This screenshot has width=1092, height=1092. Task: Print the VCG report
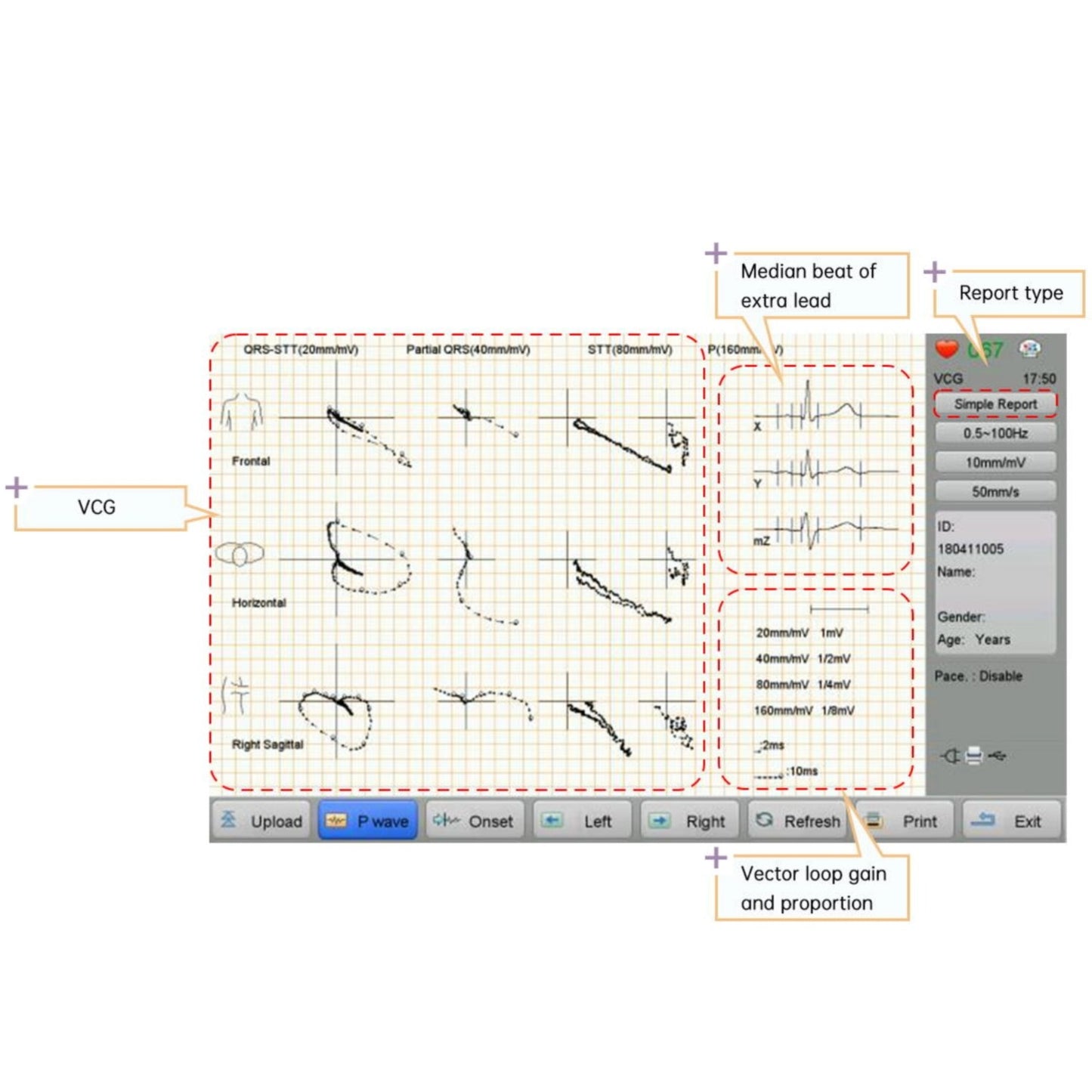tap(907, 821)
